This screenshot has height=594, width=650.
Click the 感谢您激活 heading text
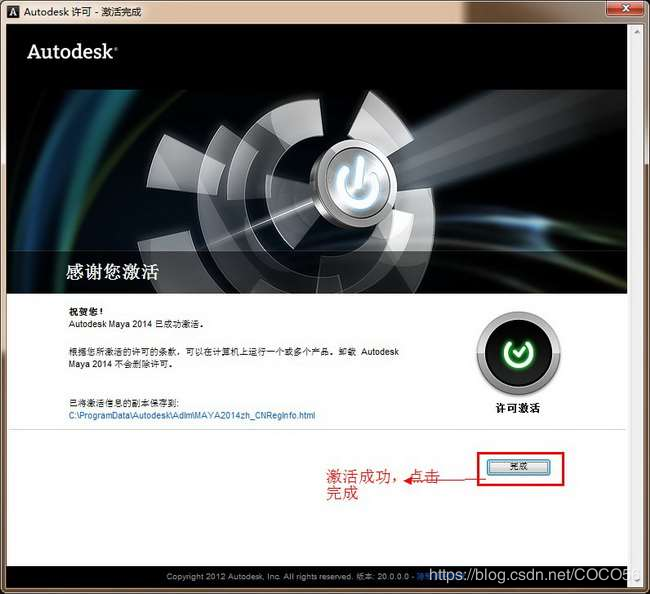[x=112, y=272]
